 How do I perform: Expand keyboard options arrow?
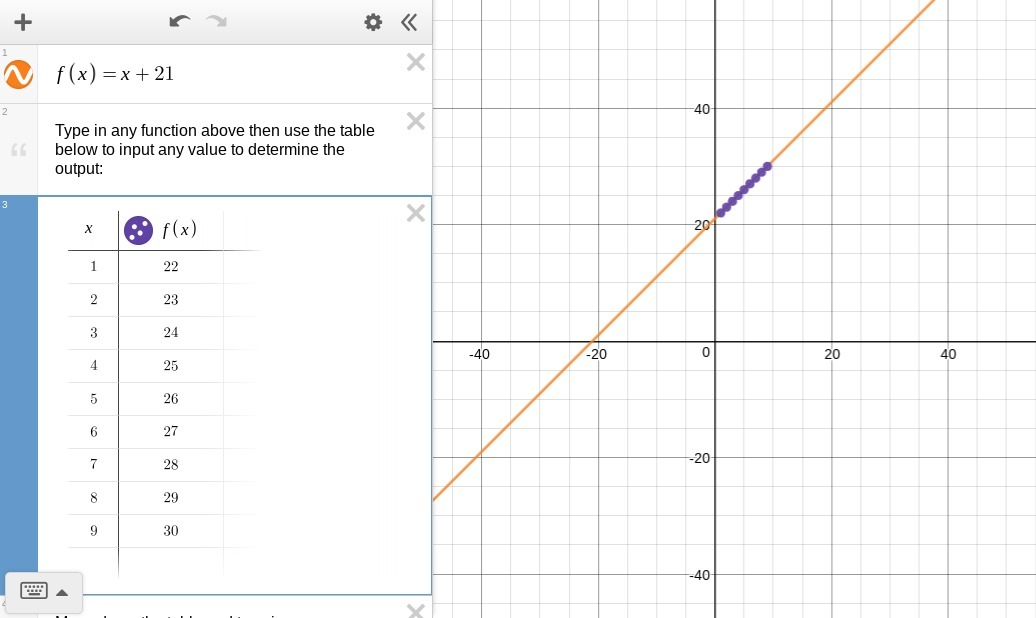tap(62, 592)
